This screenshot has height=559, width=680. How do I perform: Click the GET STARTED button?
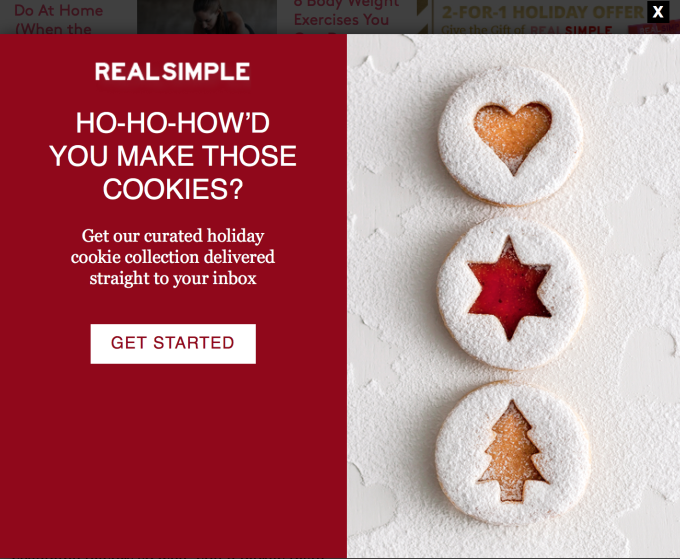[x=173, y=343]
